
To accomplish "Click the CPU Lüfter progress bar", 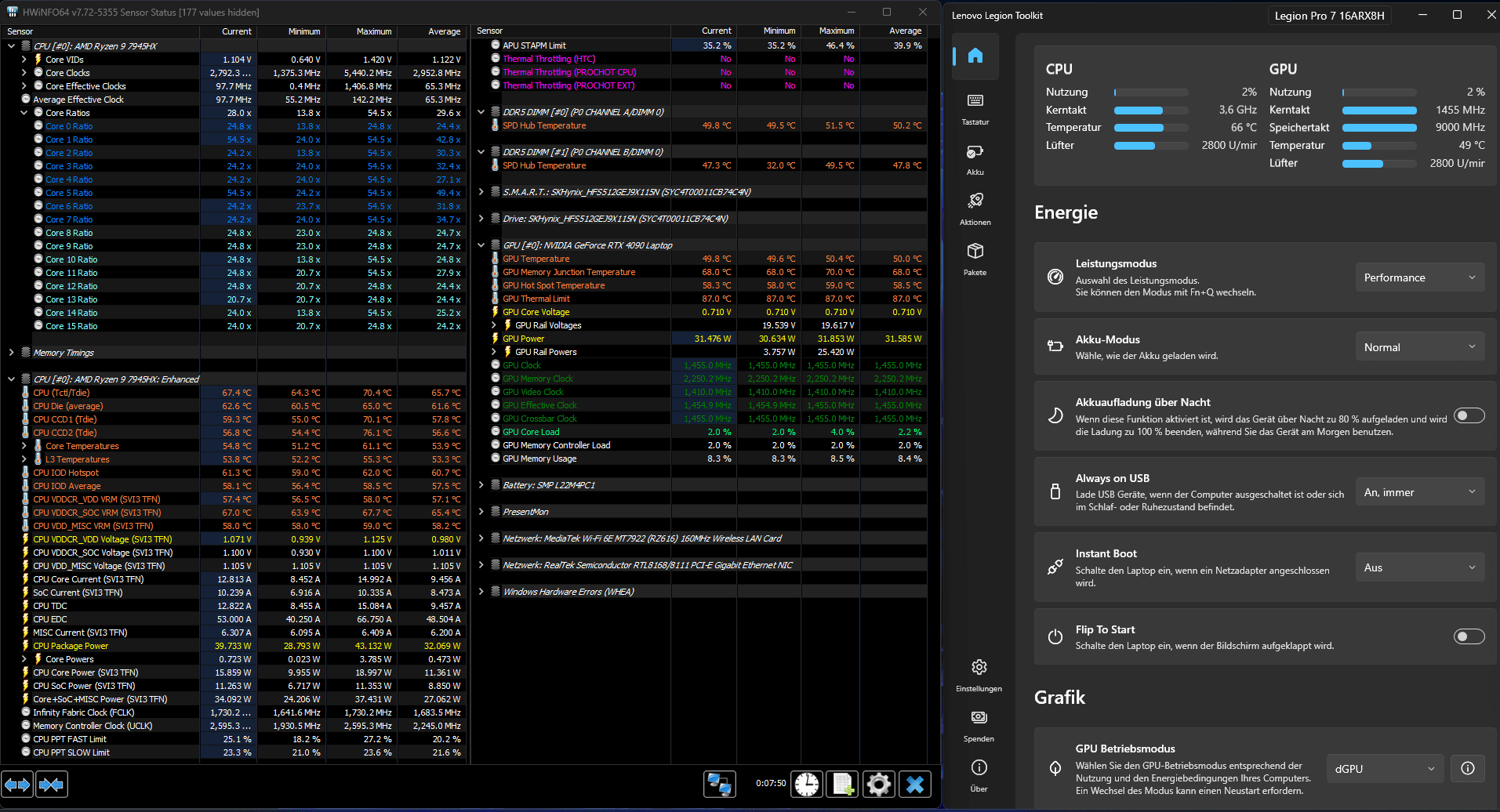I will [x=1151, y=146].
